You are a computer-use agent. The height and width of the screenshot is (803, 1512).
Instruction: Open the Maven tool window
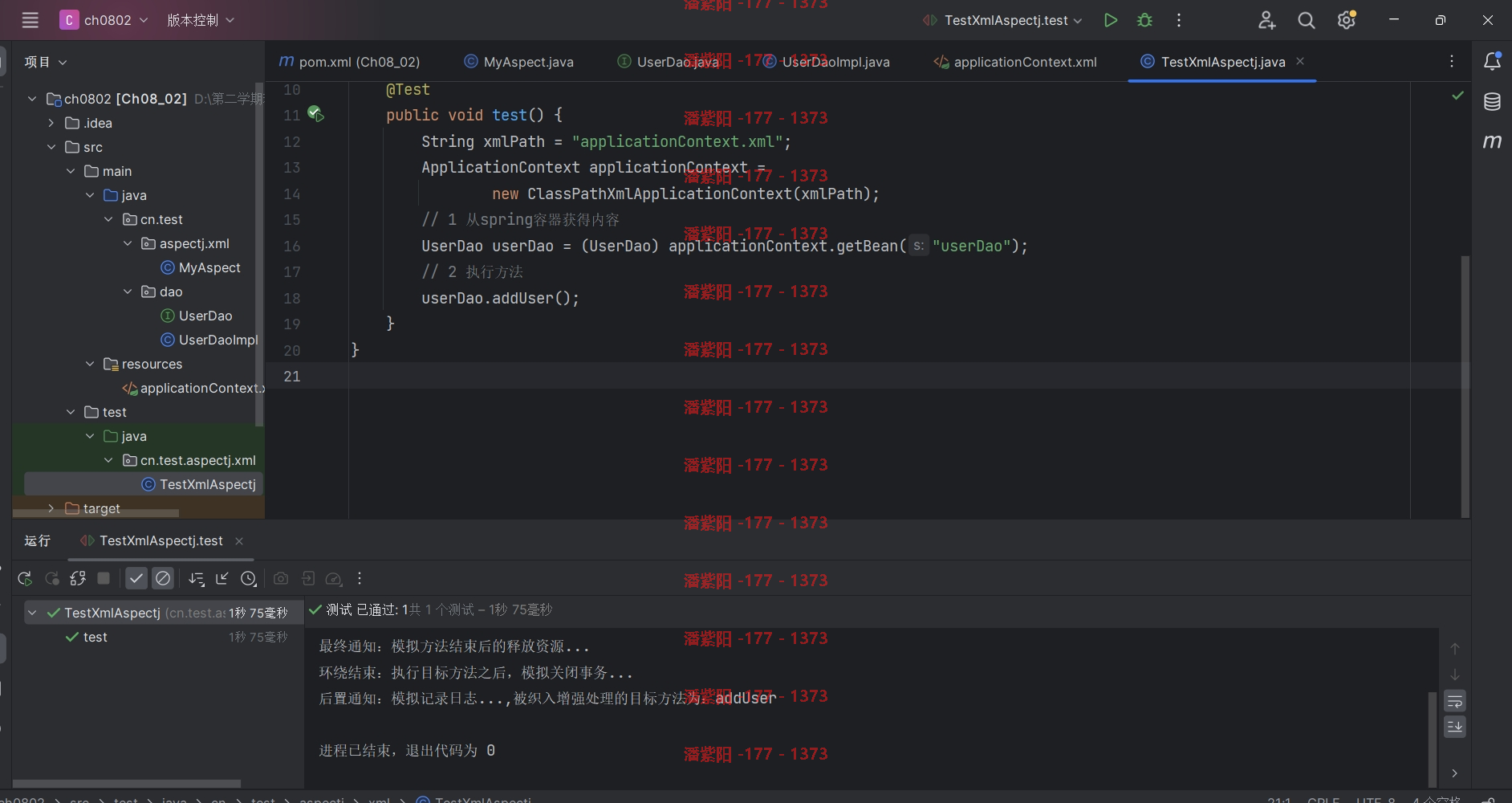click(1493, 141)
